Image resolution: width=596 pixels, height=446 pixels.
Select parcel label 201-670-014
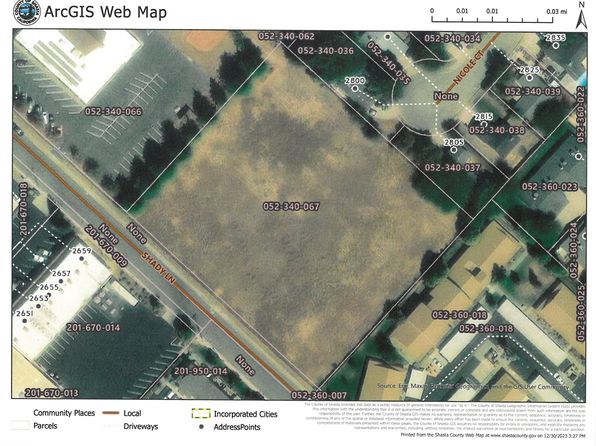tap(93, 328)
